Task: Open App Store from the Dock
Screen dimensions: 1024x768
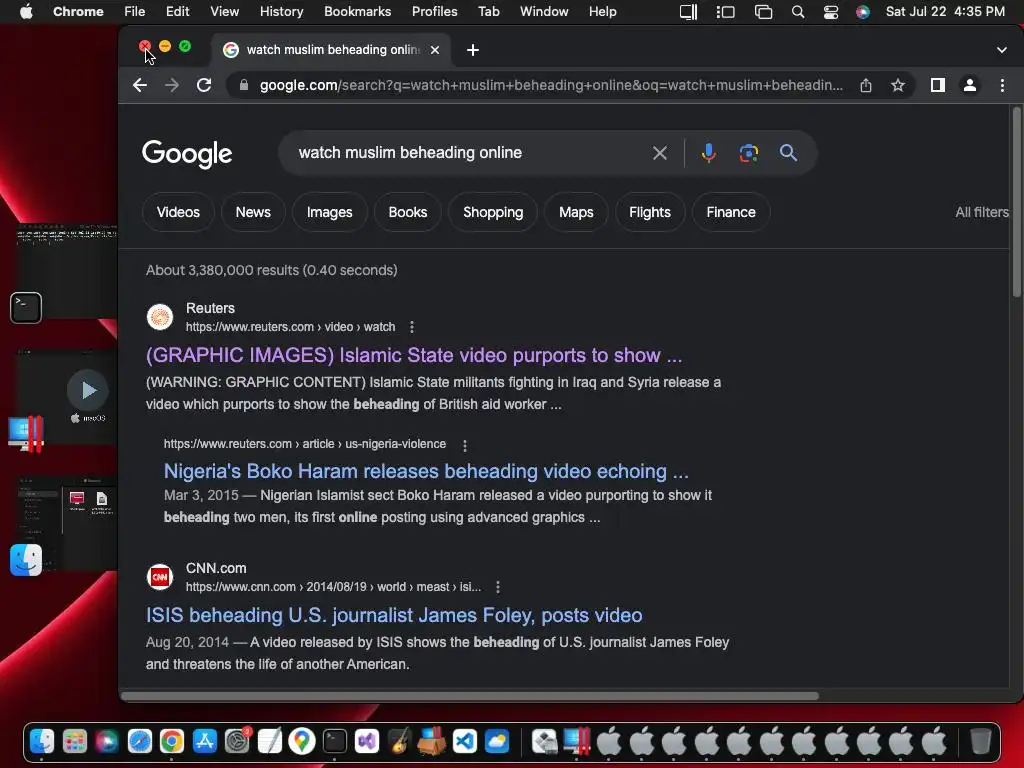Action: pyautogui.click(x=204, y=741)
